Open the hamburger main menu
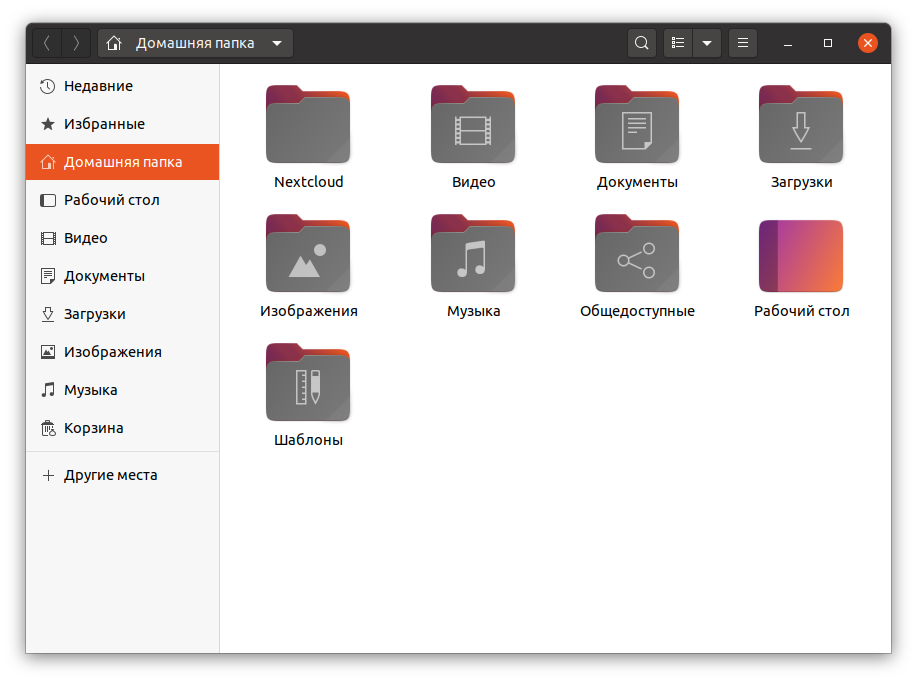 (743, 43)
